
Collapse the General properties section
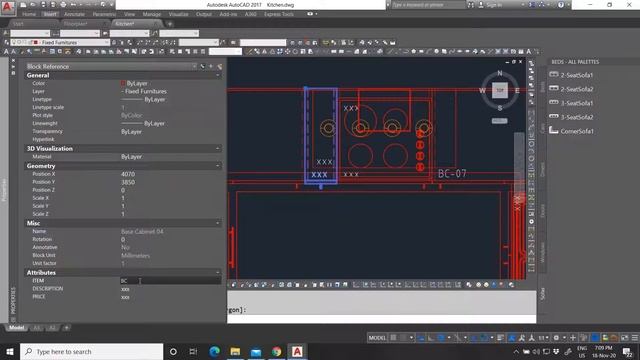[217, 75]
